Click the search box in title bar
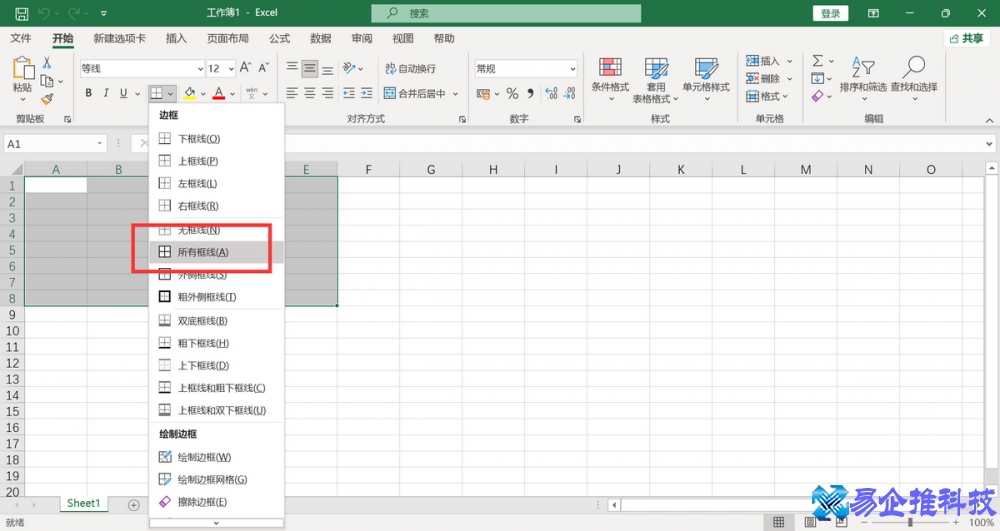The width and height of the screenshot is (1000, 531). click(505, 13)
